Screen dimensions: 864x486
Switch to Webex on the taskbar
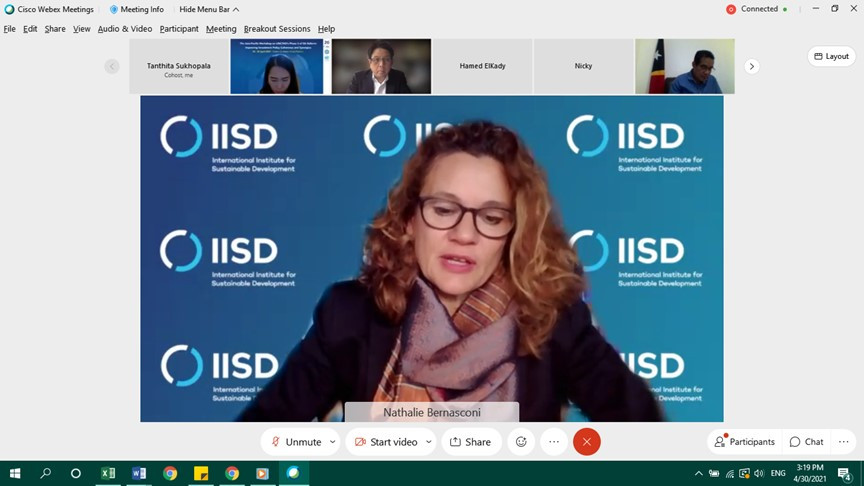pos(293,473)
